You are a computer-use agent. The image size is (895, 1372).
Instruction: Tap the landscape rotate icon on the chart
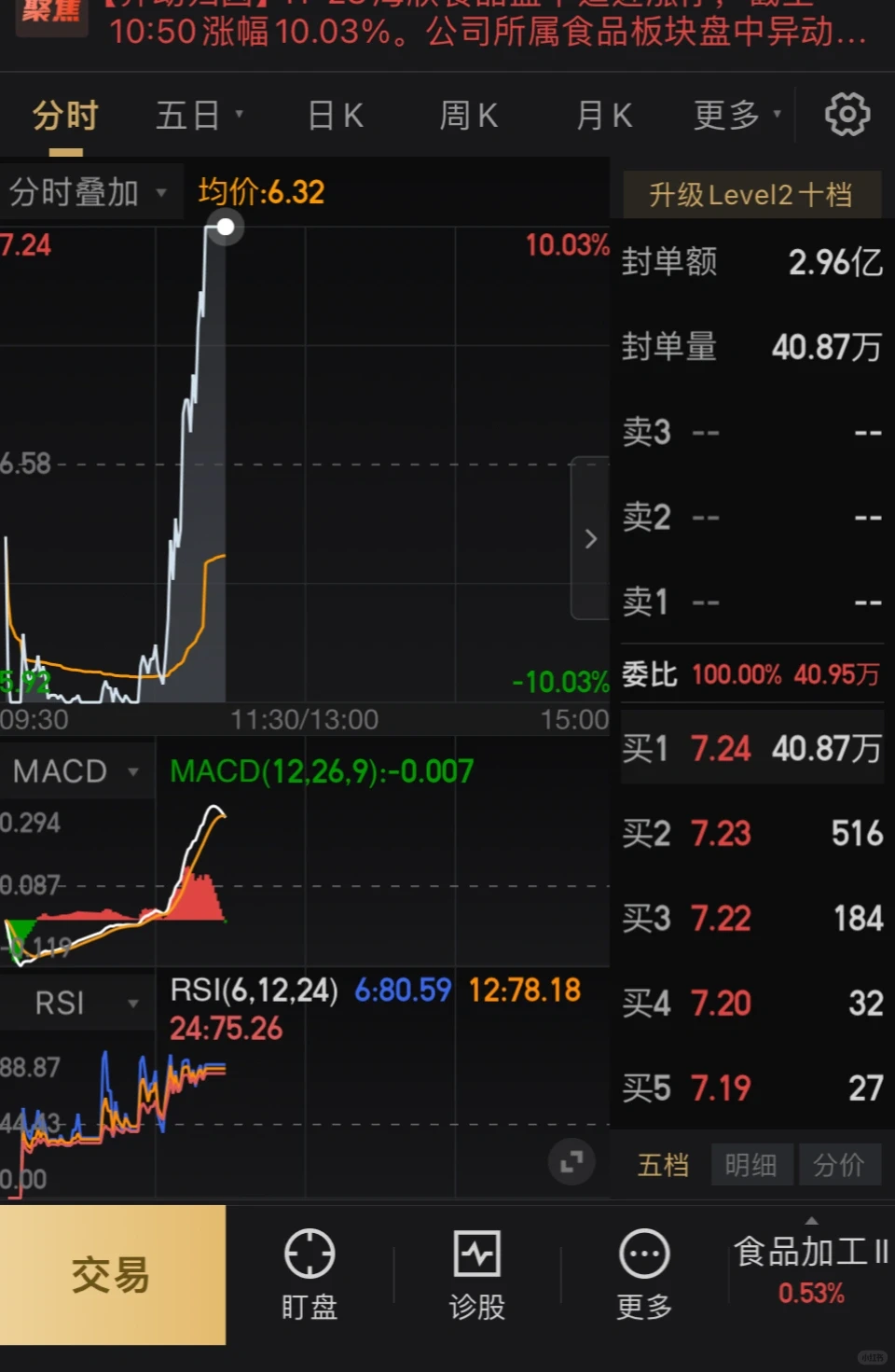coord(571,1161)
